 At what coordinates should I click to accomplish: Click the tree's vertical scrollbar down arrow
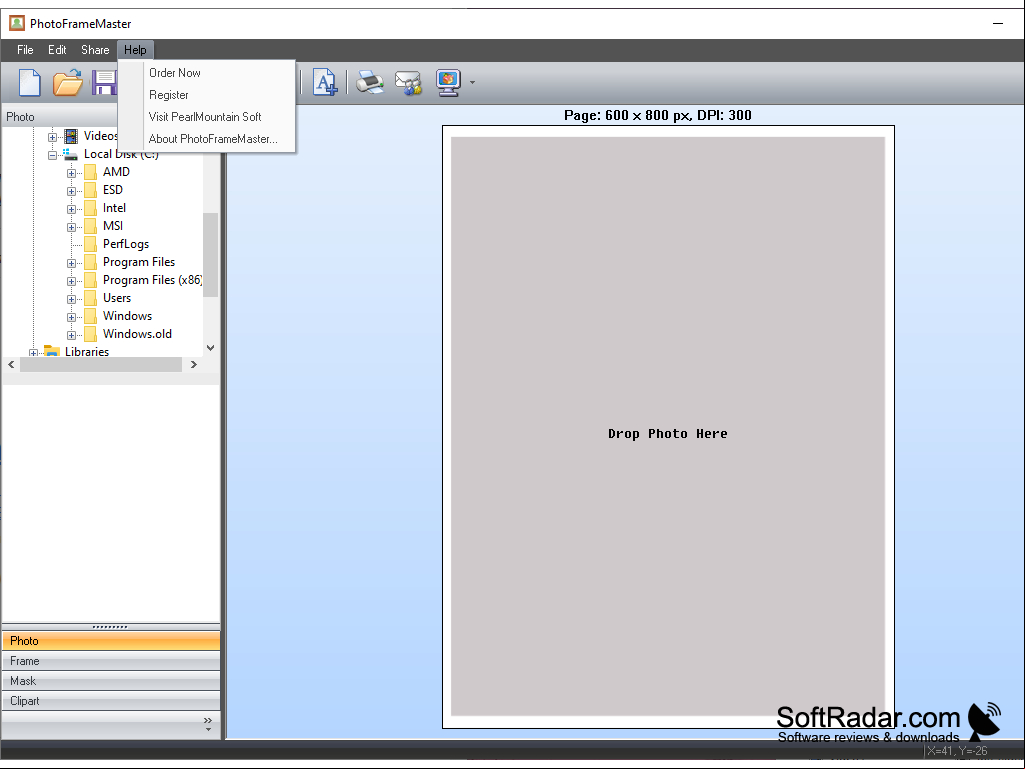pyautogui.click(x=210, y=348)
